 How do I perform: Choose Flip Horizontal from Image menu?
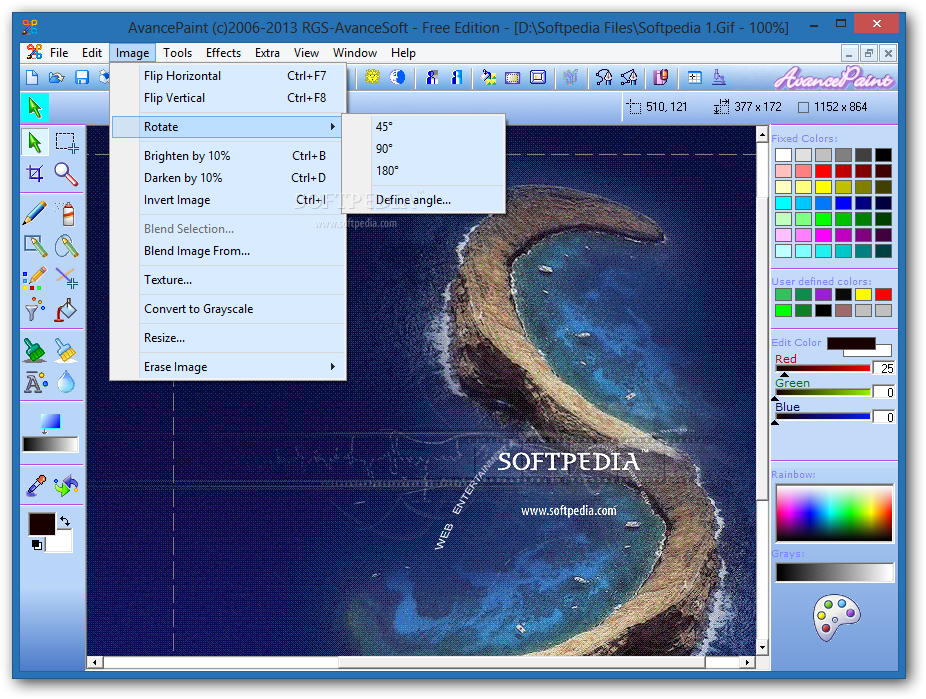click(x=228, y=76)
